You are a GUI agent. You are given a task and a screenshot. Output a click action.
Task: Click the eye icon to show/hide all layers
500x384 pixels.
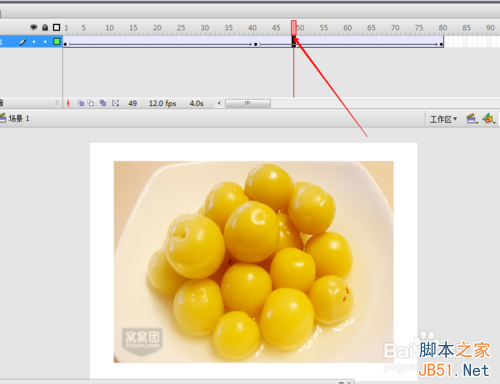tap(34, 27)
